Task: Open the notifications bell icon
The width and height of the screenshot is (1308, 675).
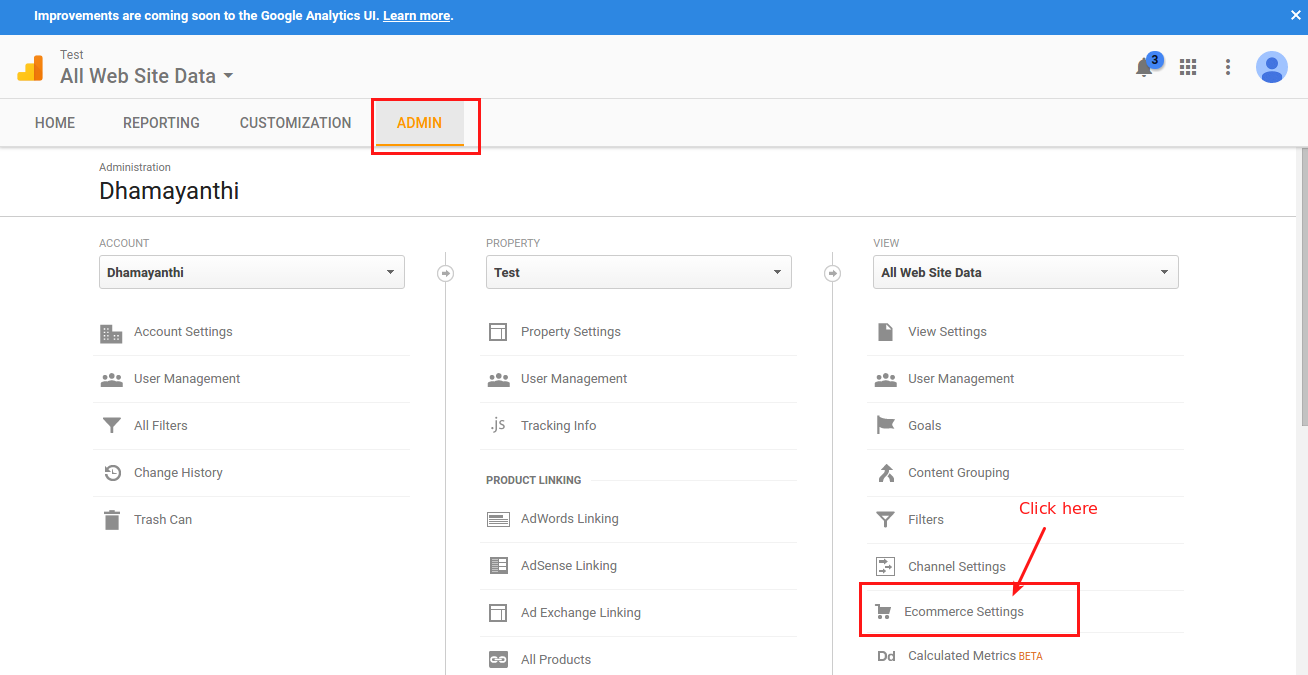Action: point(1144,68)
